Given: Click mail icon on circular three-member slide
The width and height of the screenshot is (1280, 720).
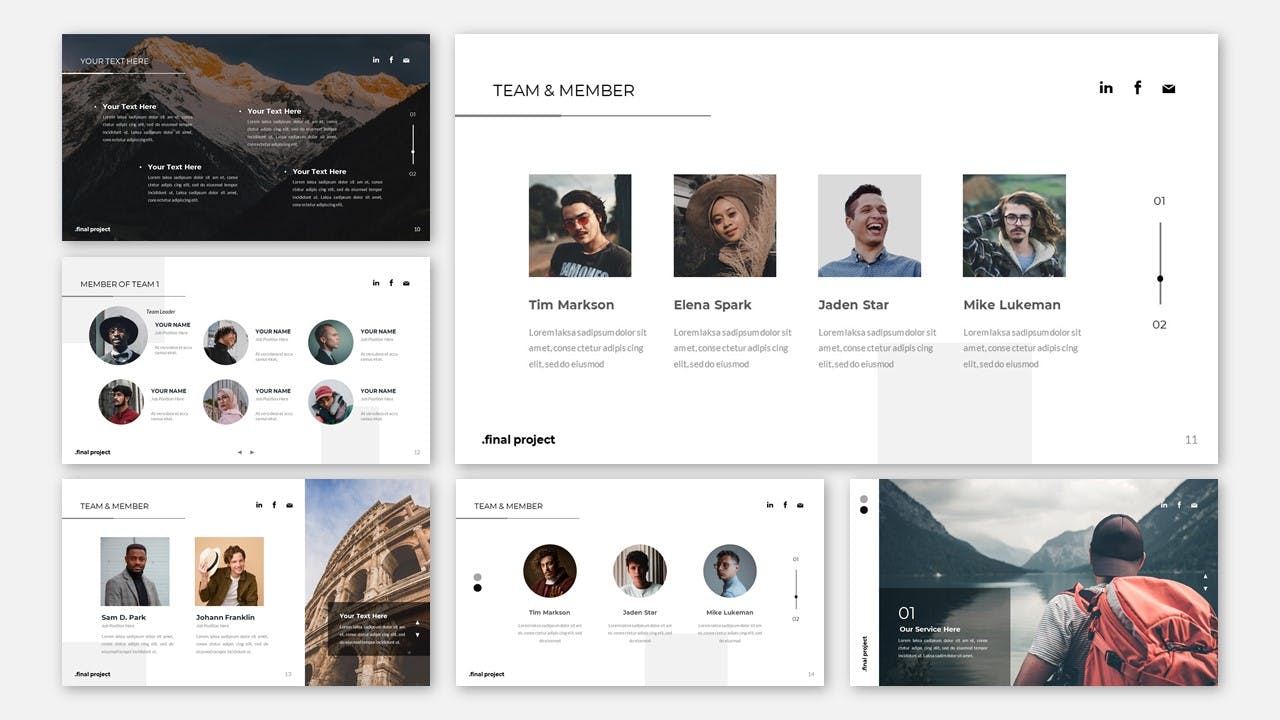Looking at the screenshot, I should tap(800, 505).
